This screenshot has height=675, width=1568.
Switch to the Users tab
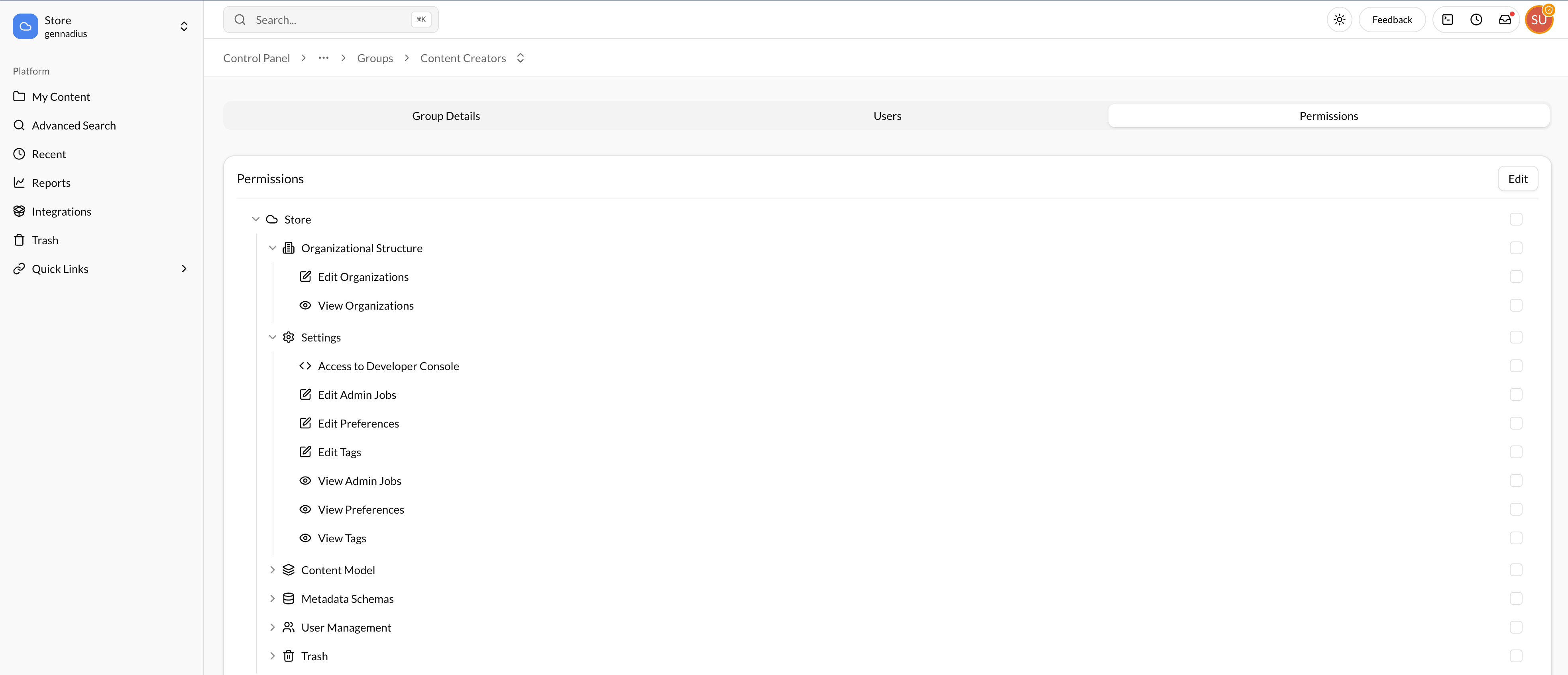887,115
